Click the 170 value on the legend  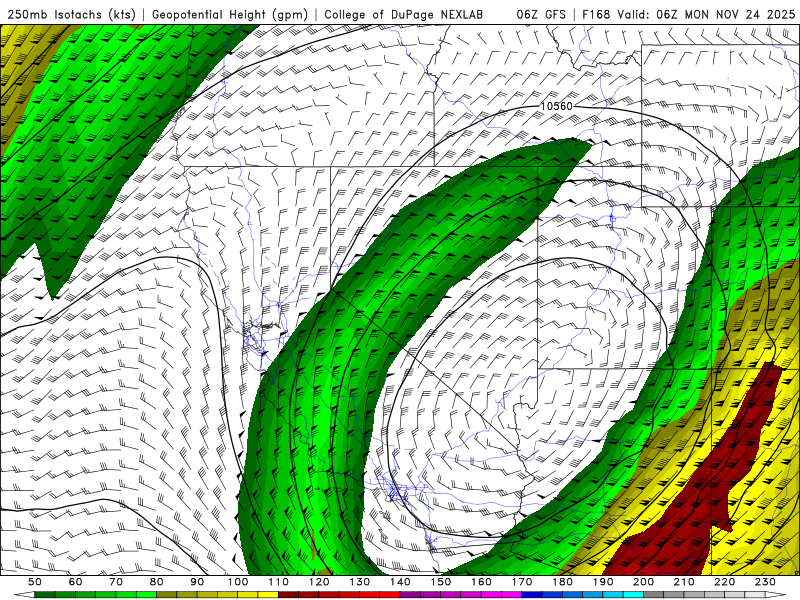tap(522, 582)
